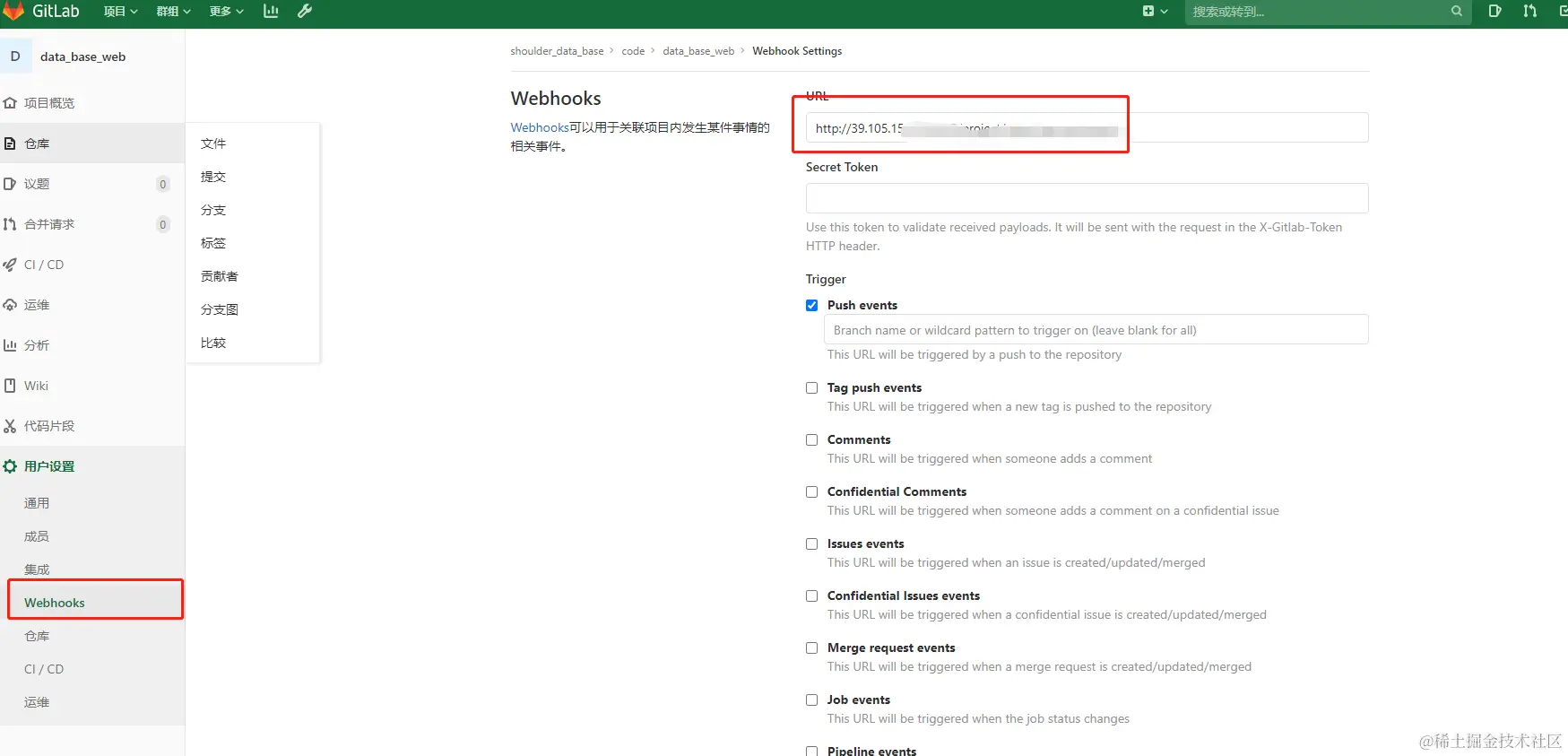Open 贡献者 in repository submenu

220,276
